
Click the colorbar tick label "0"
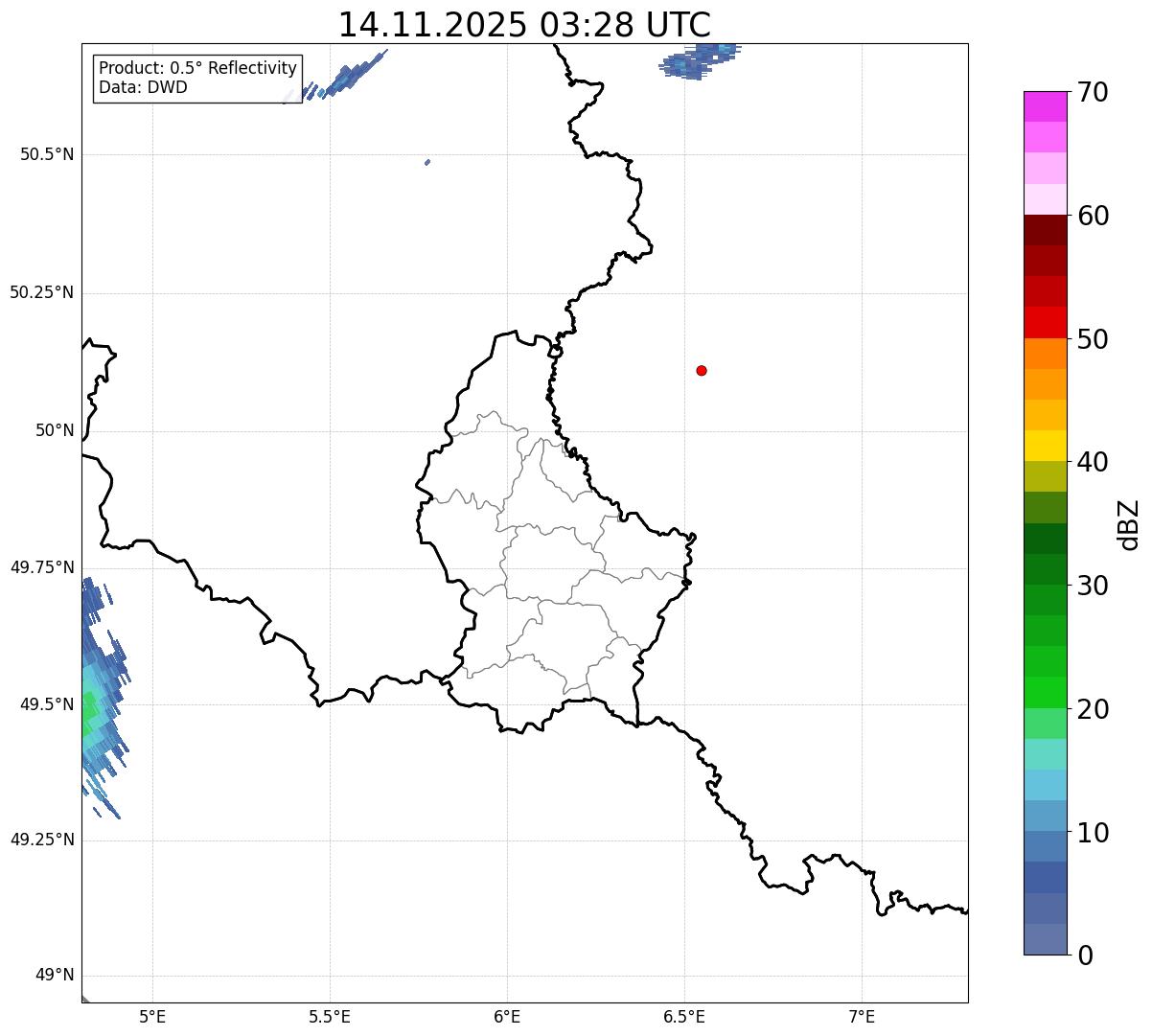tap(1084, 955)
